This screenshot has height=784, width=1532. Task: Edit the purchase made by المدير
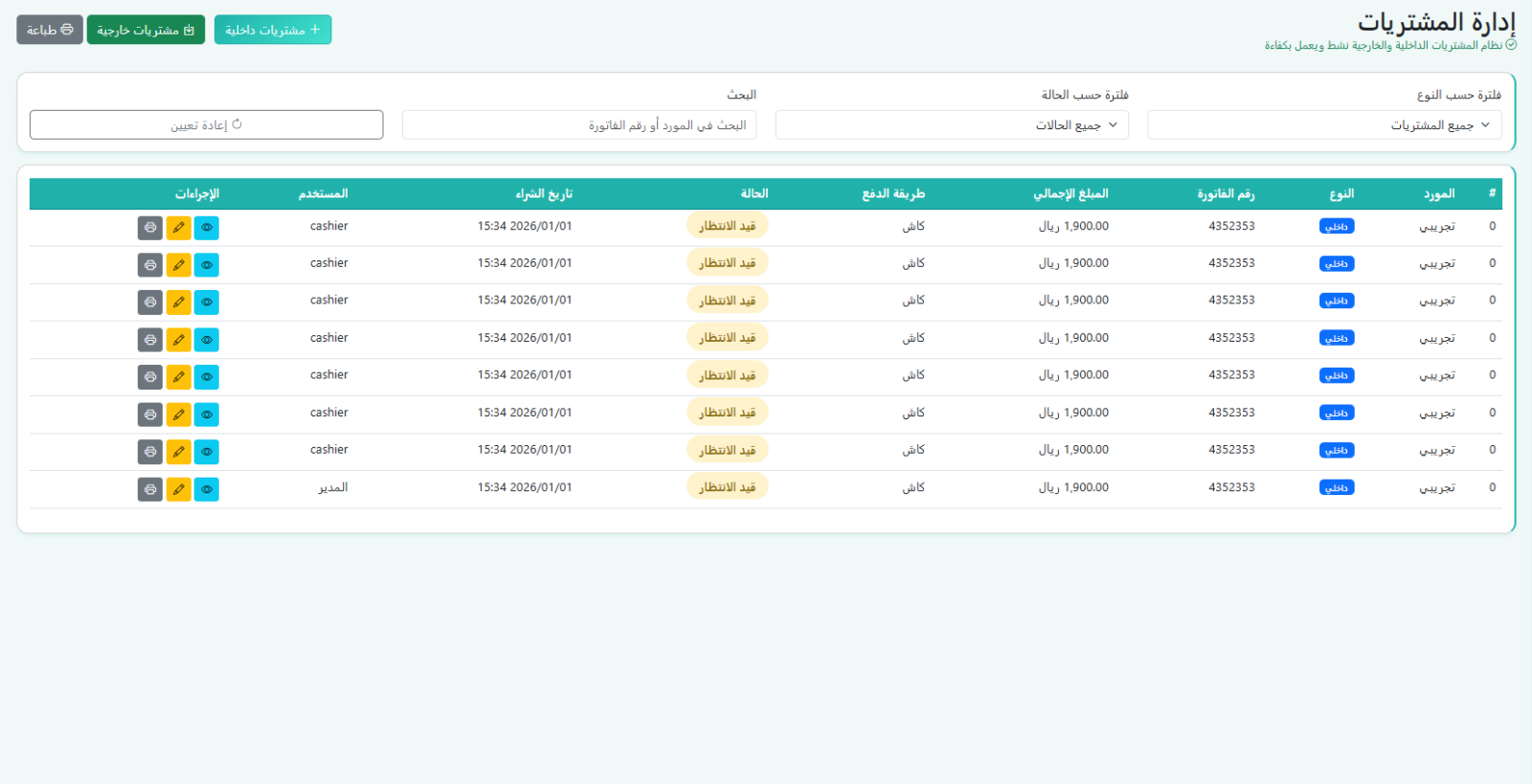(178, 489)
